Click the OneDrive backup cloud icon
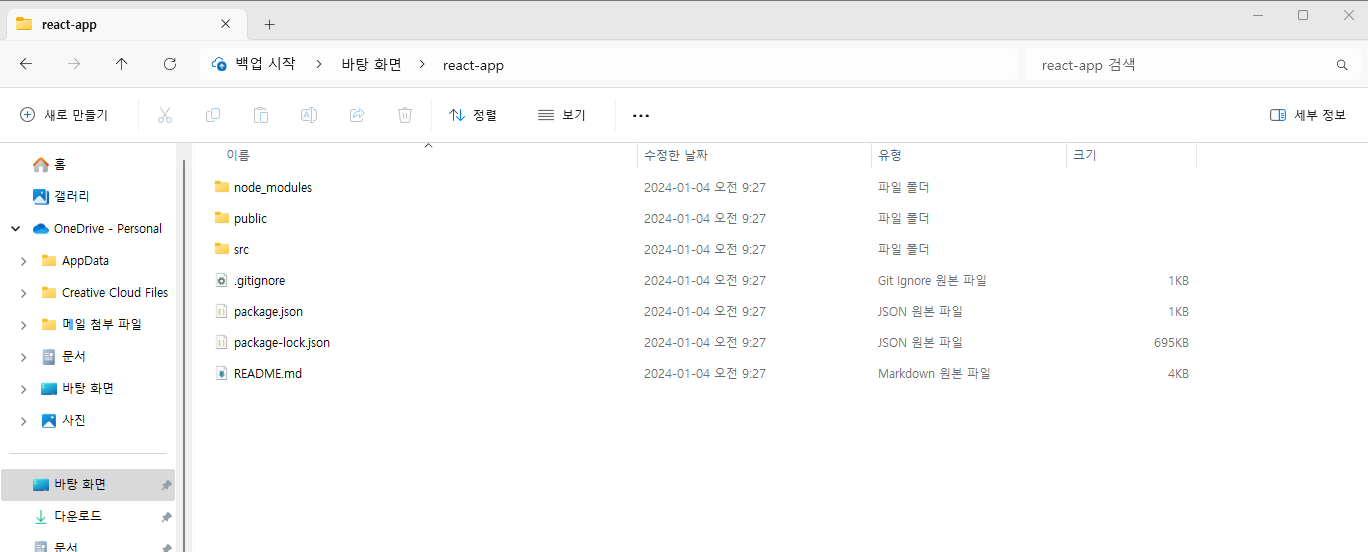This screenshot has width=1368, height=552. [x=219, y=64]
